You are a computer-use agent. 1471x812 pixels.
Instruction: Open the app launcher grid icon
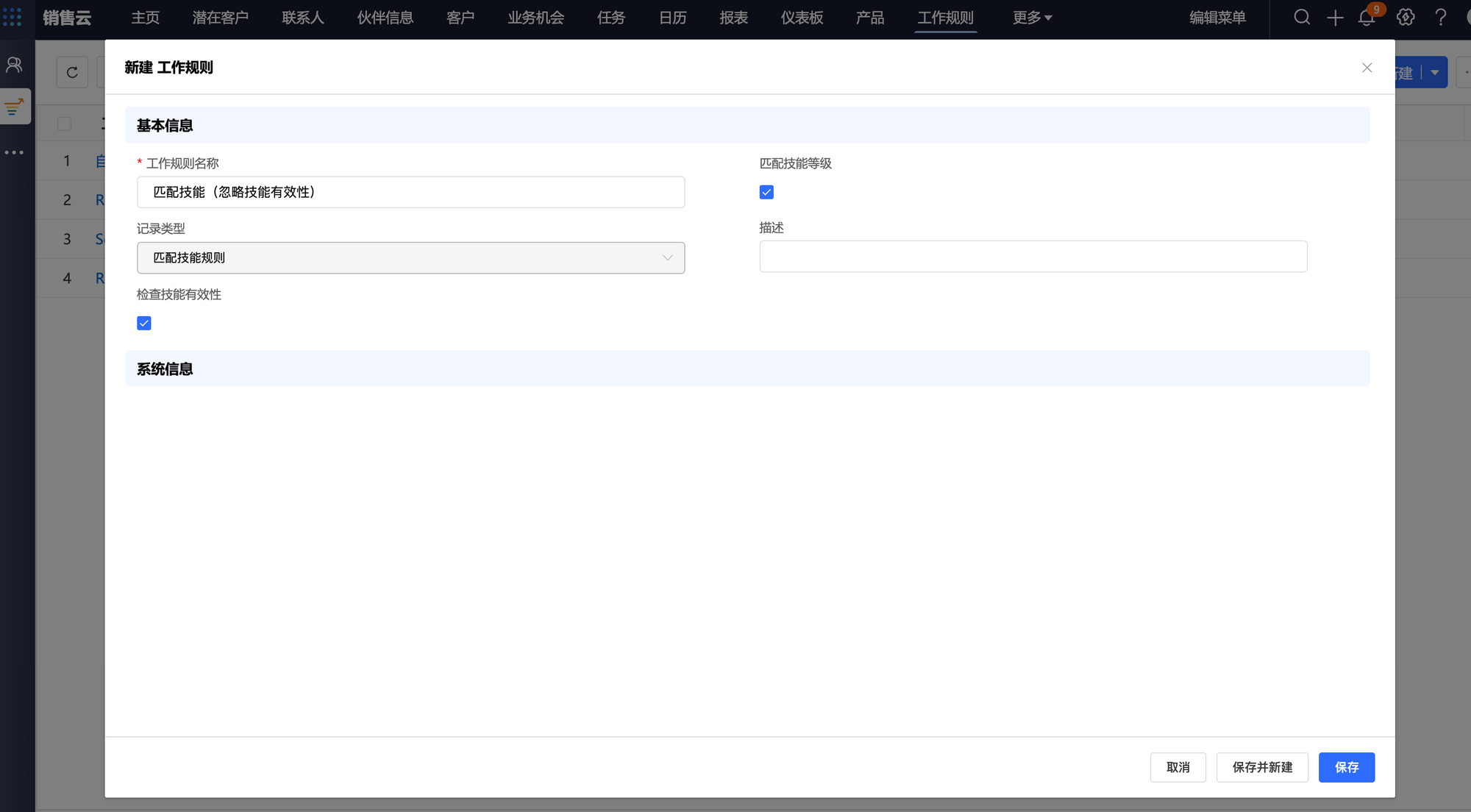(13, 16)
